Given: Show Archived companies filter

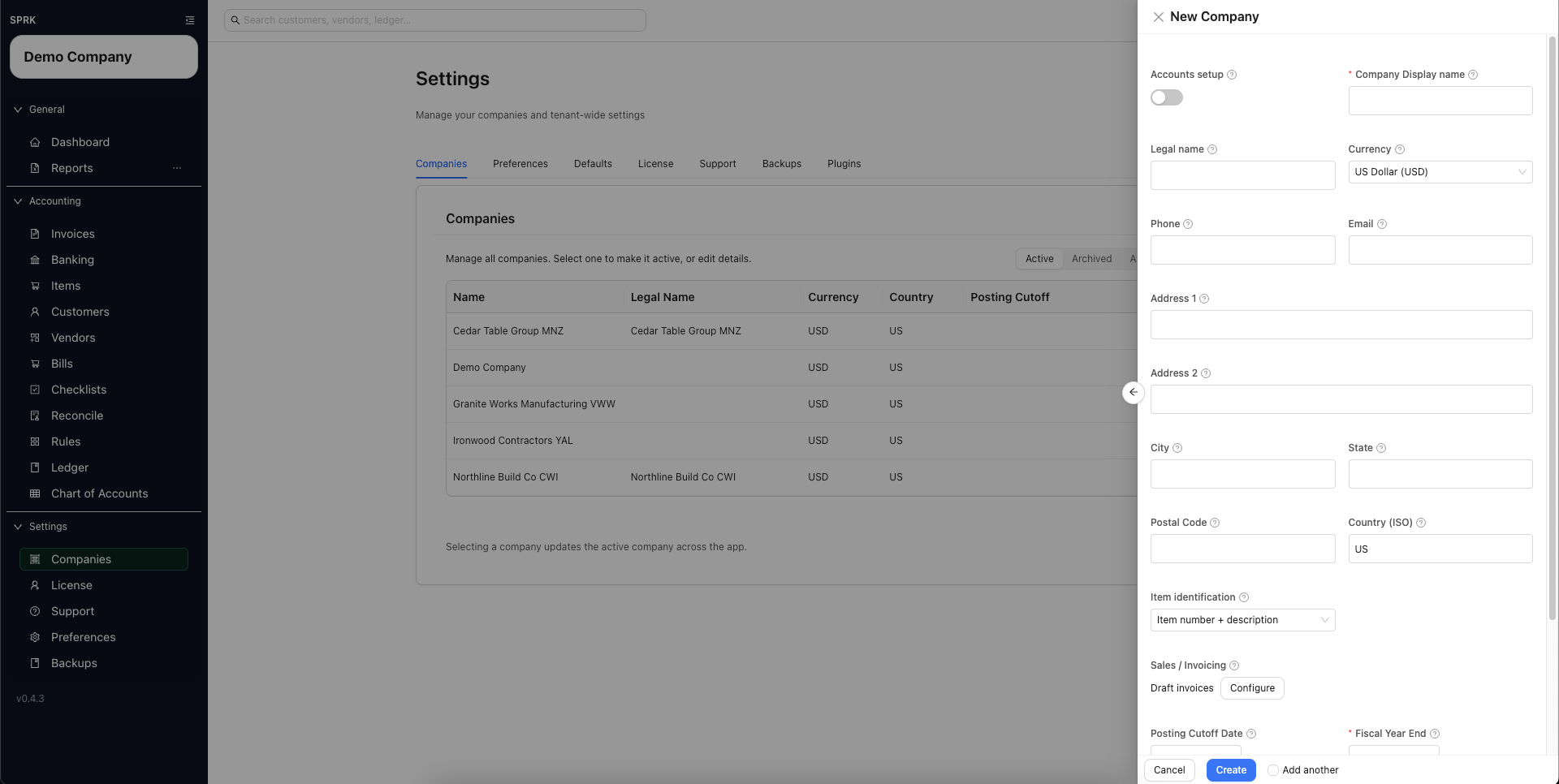Looking at the screenshot, I should point(1091,259).
